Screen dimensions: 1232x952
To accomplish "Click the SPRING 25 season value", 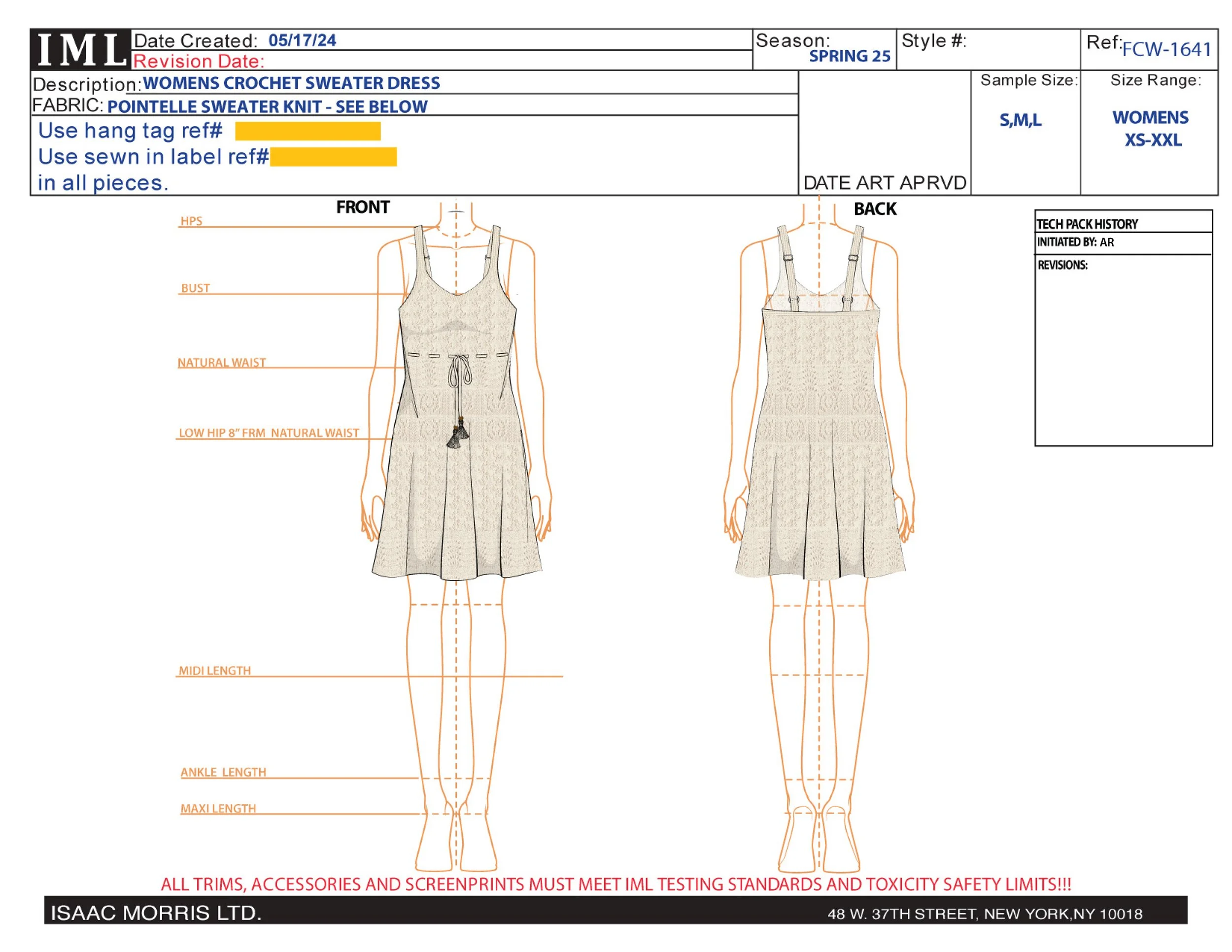I will tap(850, 56).
